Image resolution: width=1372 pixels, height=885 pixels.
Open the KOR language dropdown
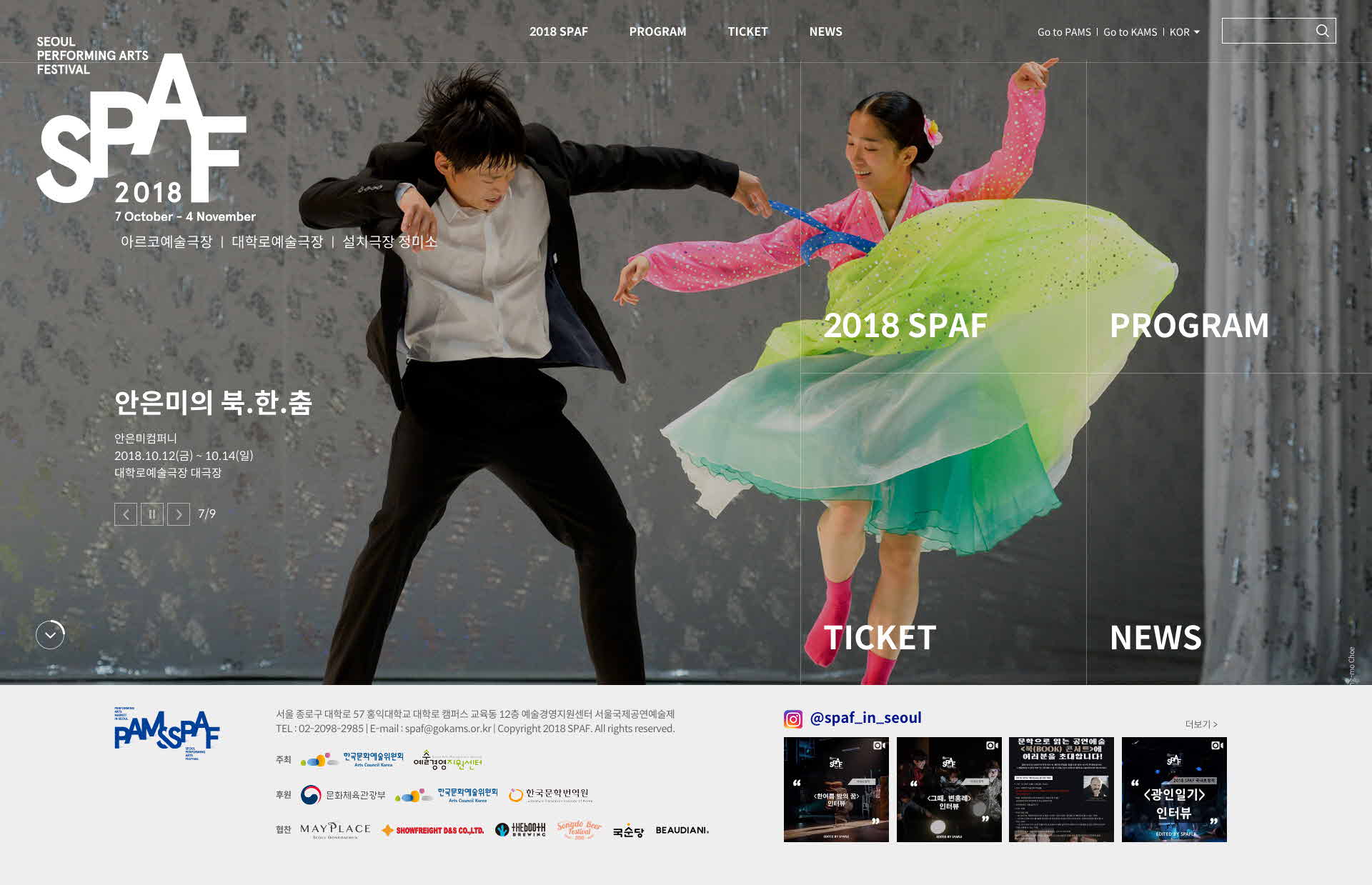[x=1184, y=32]
